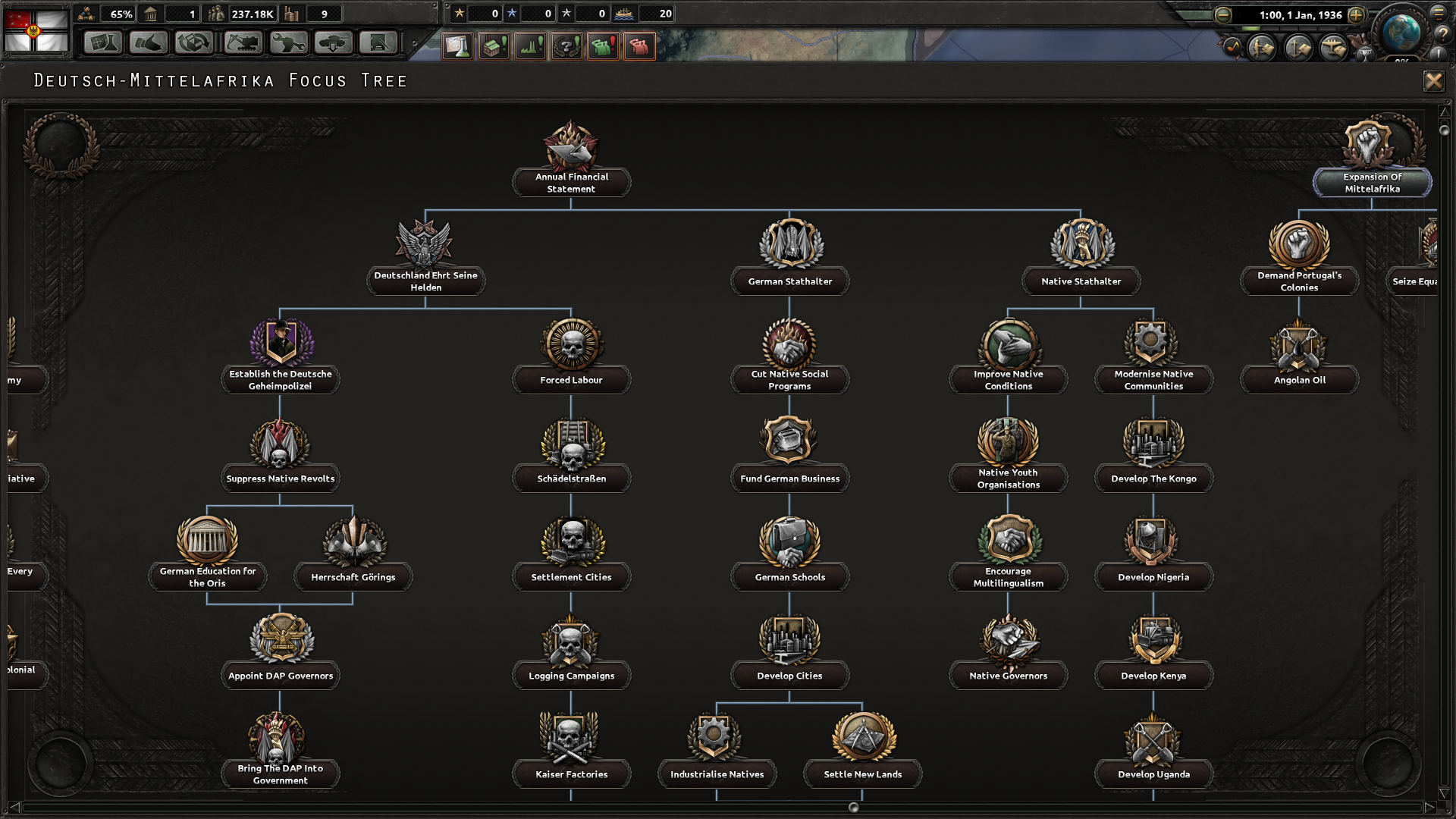Open the main menu hamburger button

(x=1439, y=12)
